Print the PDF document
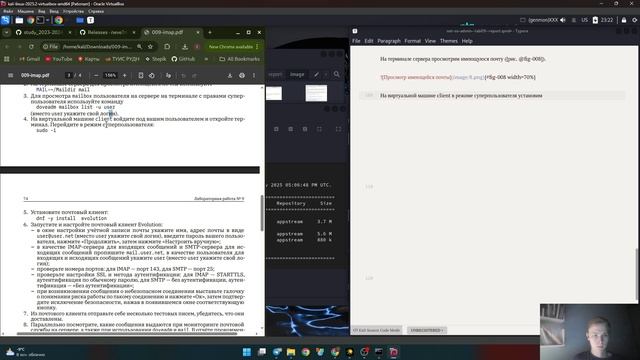This screenshot has width=640, height=360. [x=242, y=75]
